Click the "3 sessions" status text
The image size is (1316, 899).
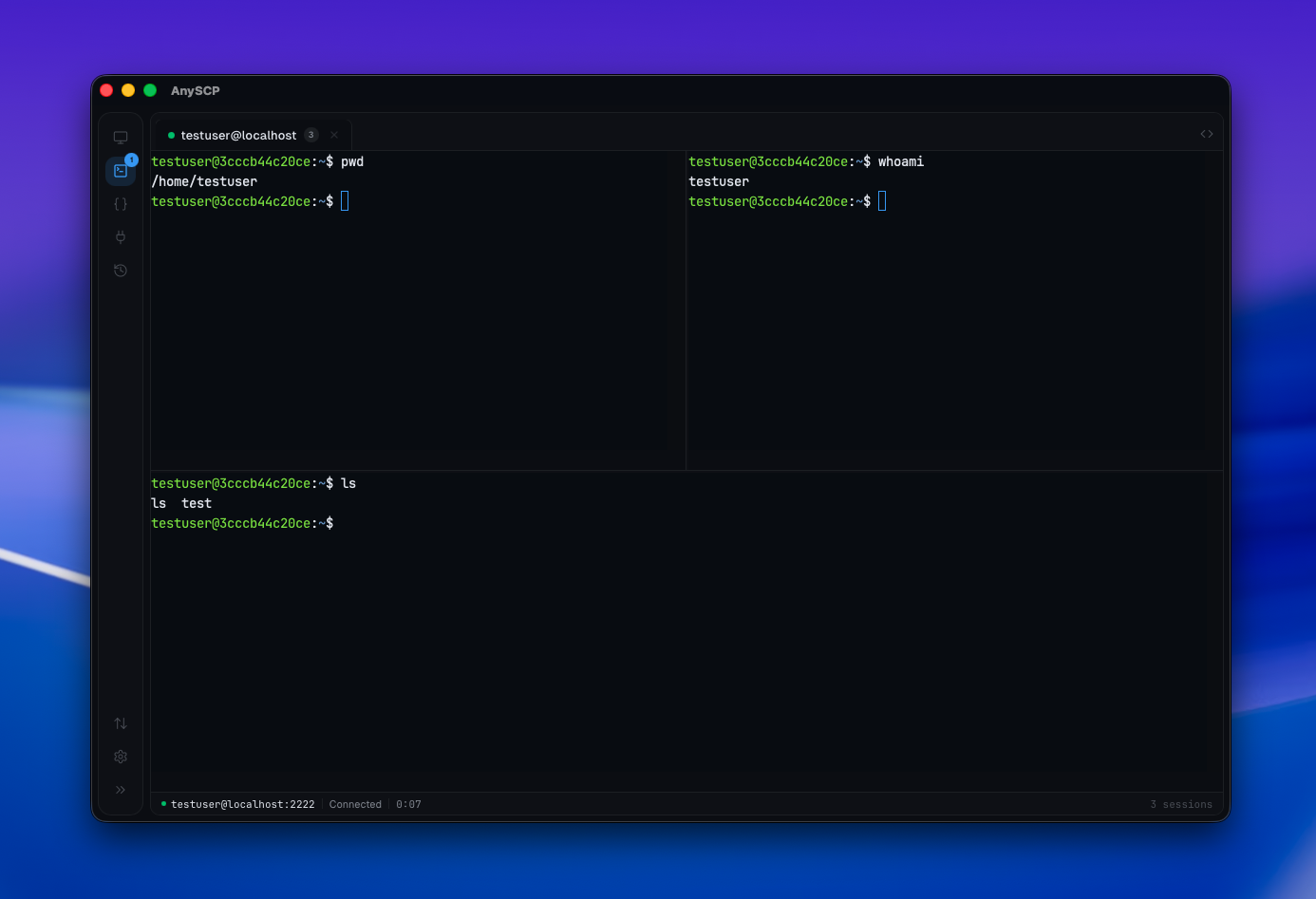(x=1181, y=804)
